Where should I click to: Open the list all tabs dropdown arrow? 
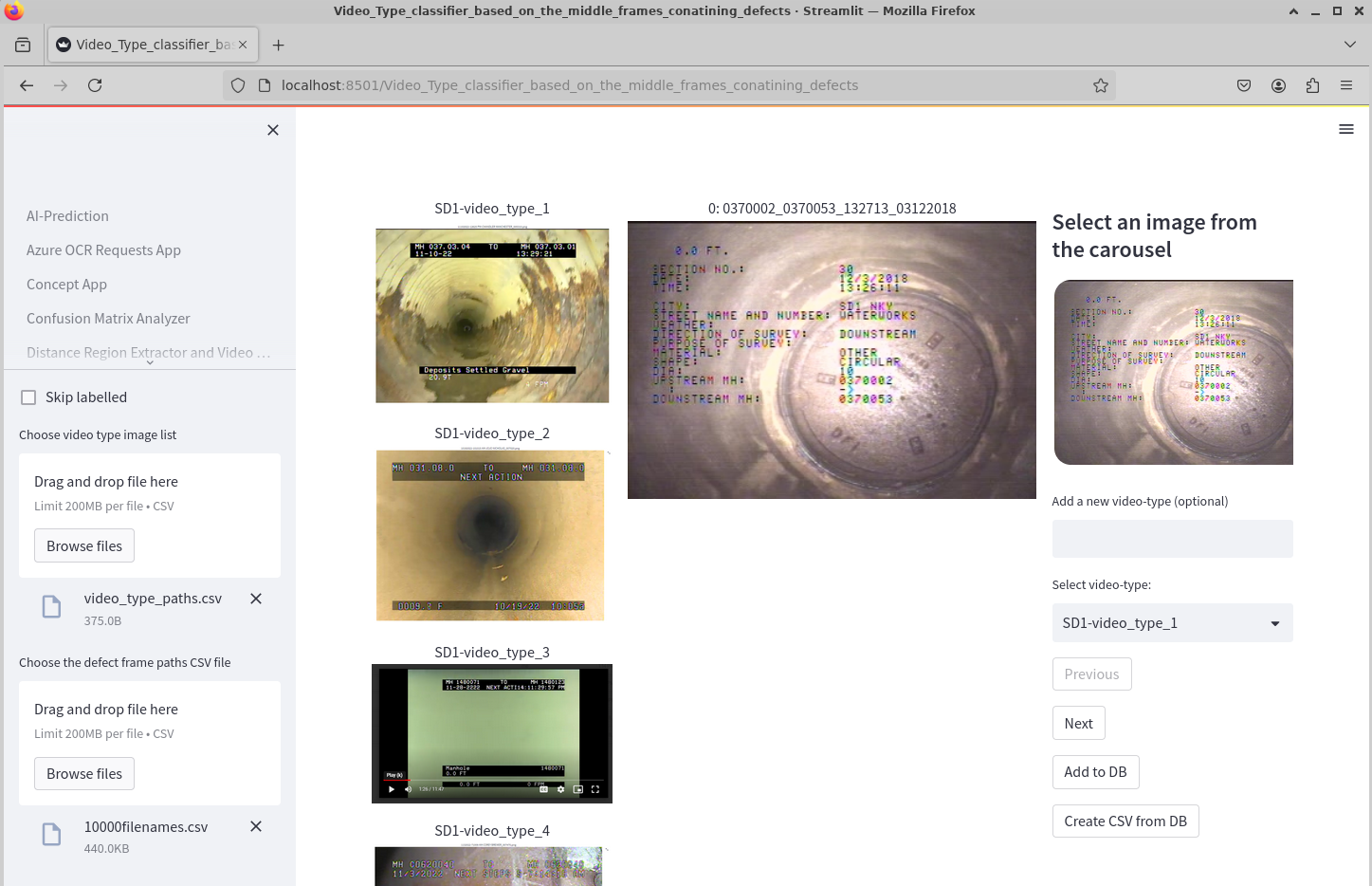click(x=1349, y=45)
